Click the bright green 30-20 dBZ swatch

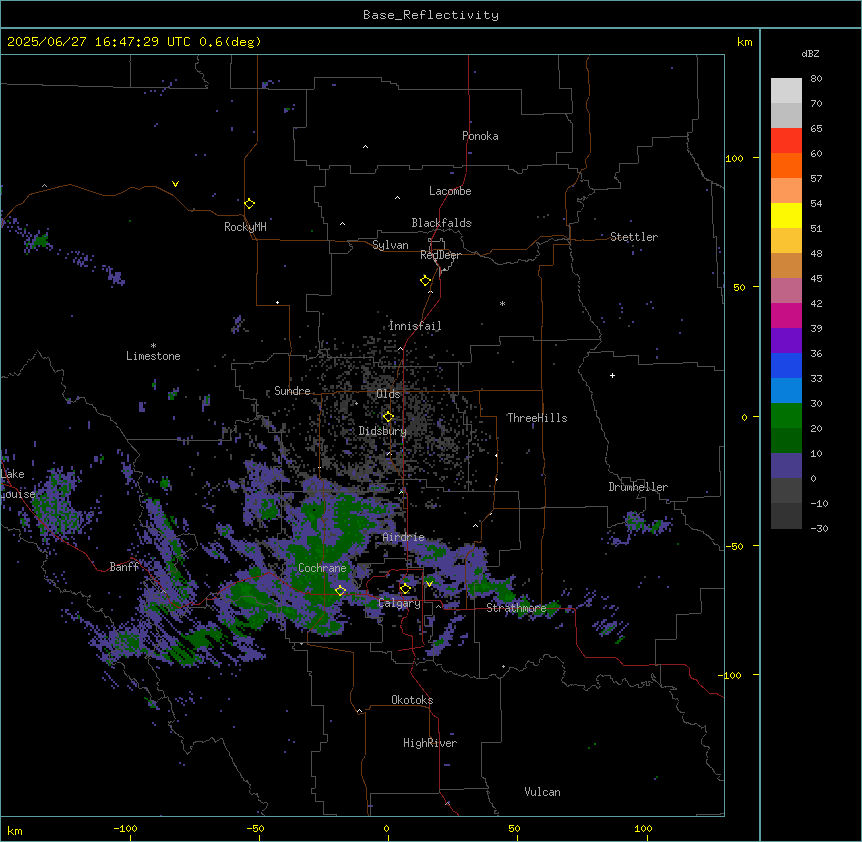(786, 416)
